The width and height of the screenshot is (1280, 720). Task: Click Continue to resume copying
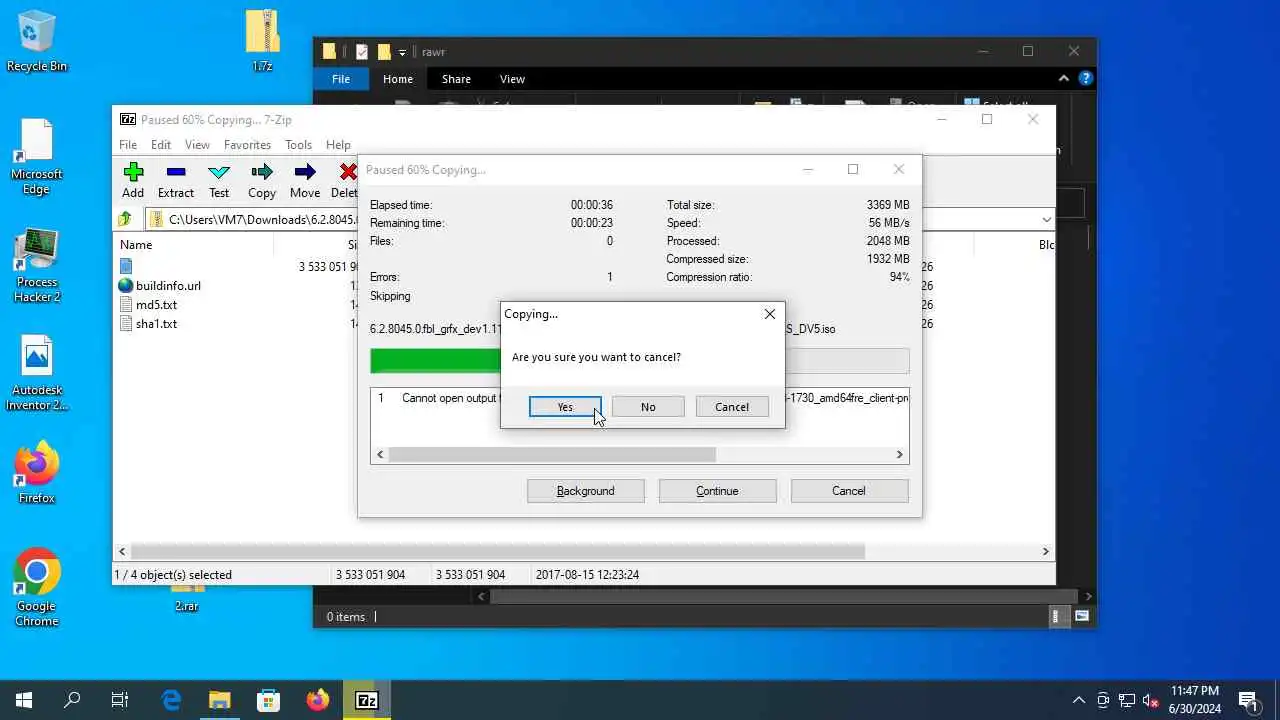click(717, 491)
